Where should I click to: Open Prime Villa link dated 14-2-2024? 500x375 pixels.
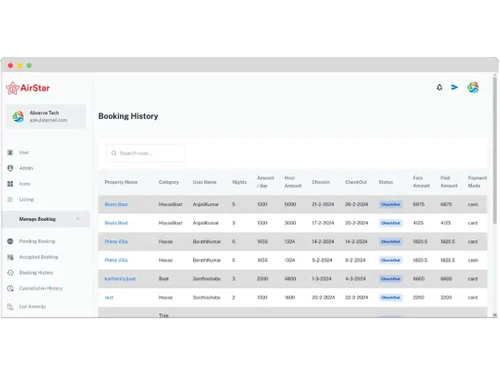116,241
